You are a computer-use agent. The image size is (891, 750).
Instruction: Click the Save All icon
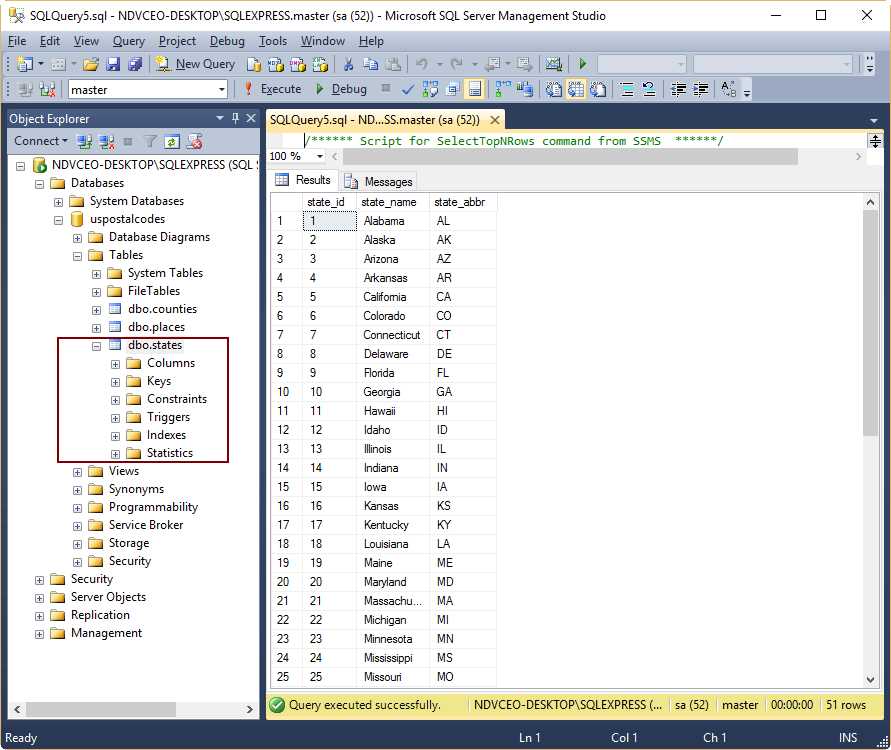click(135, 64)
